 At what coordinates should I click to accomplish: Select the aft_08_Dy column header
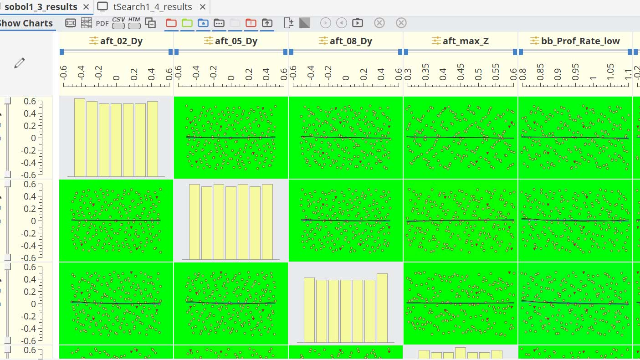click(x=351, y=41)
